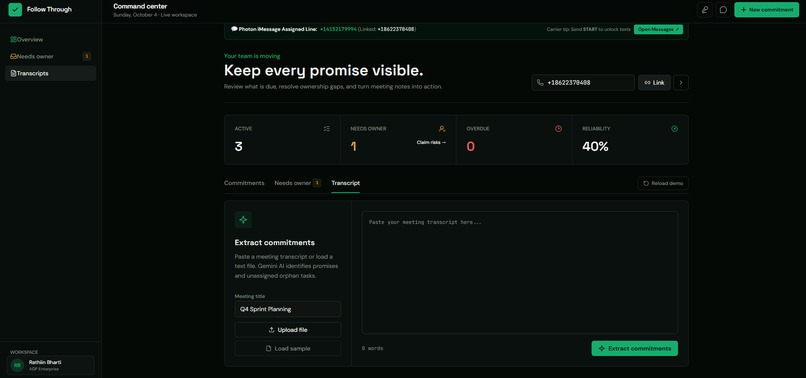Click the Upload file button
The height and width of the screenshot is (378, 806).
point(288,330)
